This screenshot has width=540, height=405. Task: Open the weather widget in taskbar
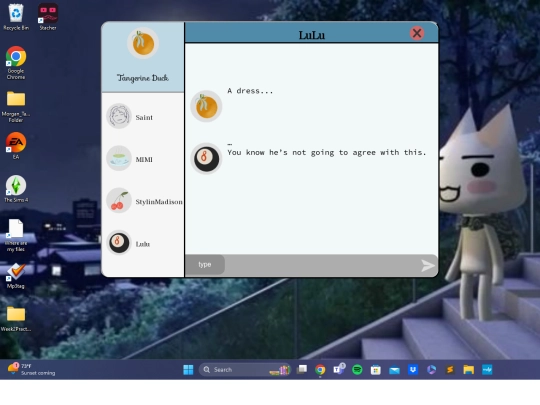pos(31,369)
